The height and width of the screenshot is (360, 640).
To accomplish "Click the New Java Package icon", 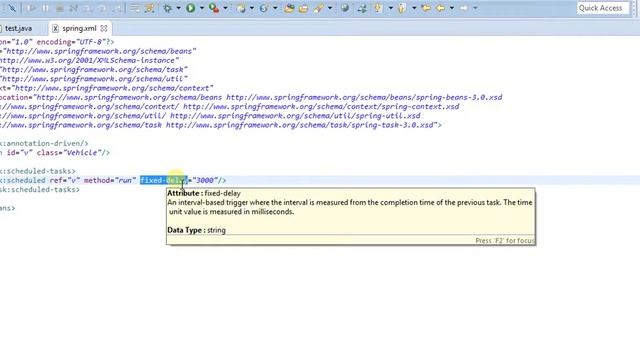I will tap(241, 8).
